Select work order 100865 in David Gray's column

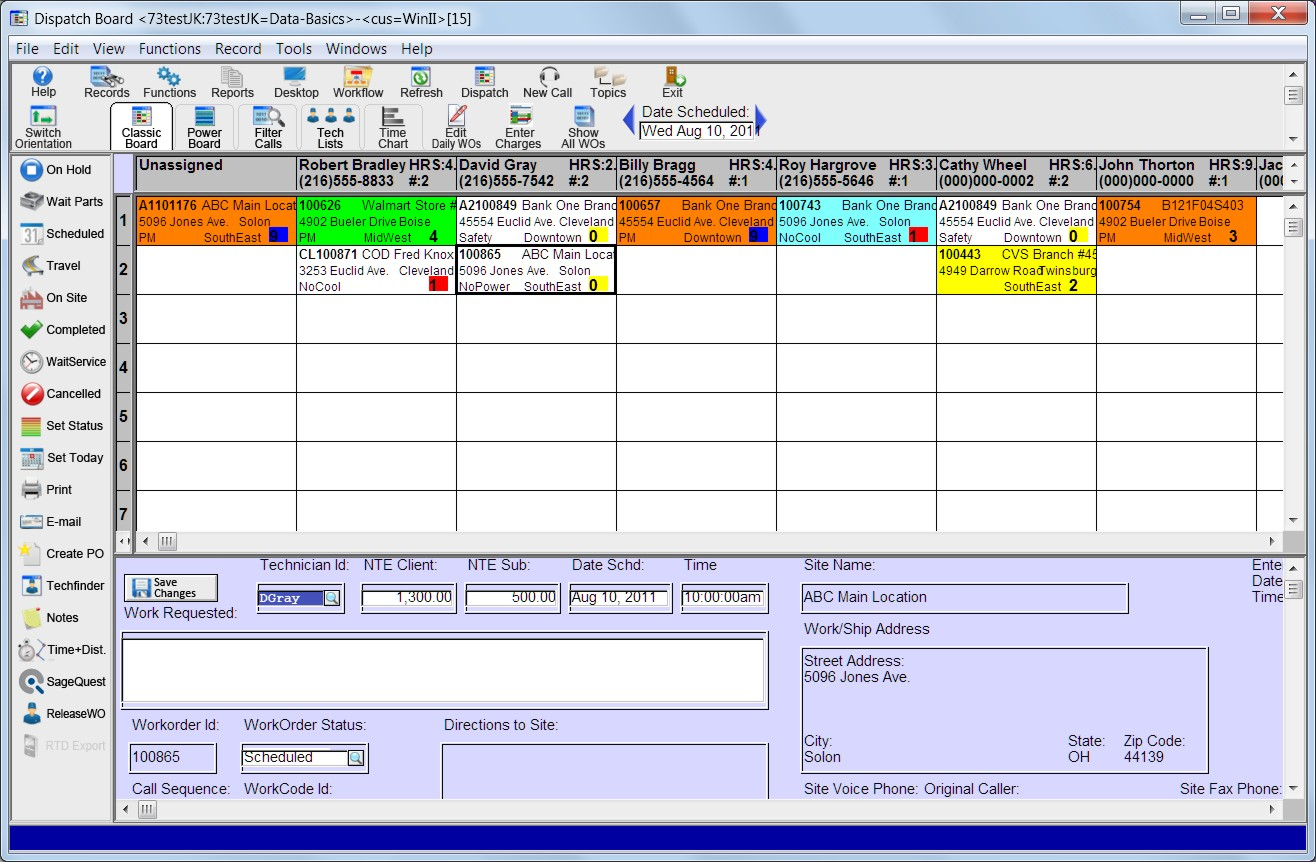pos(535,269)
